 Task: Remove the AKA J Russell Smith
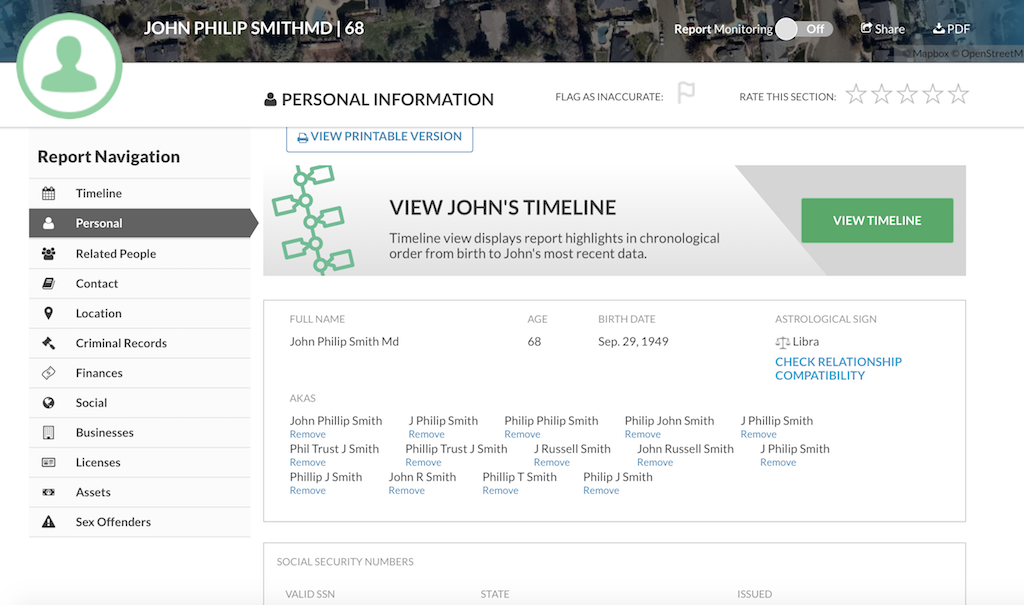pyautogui.click(x=552, y=463)
